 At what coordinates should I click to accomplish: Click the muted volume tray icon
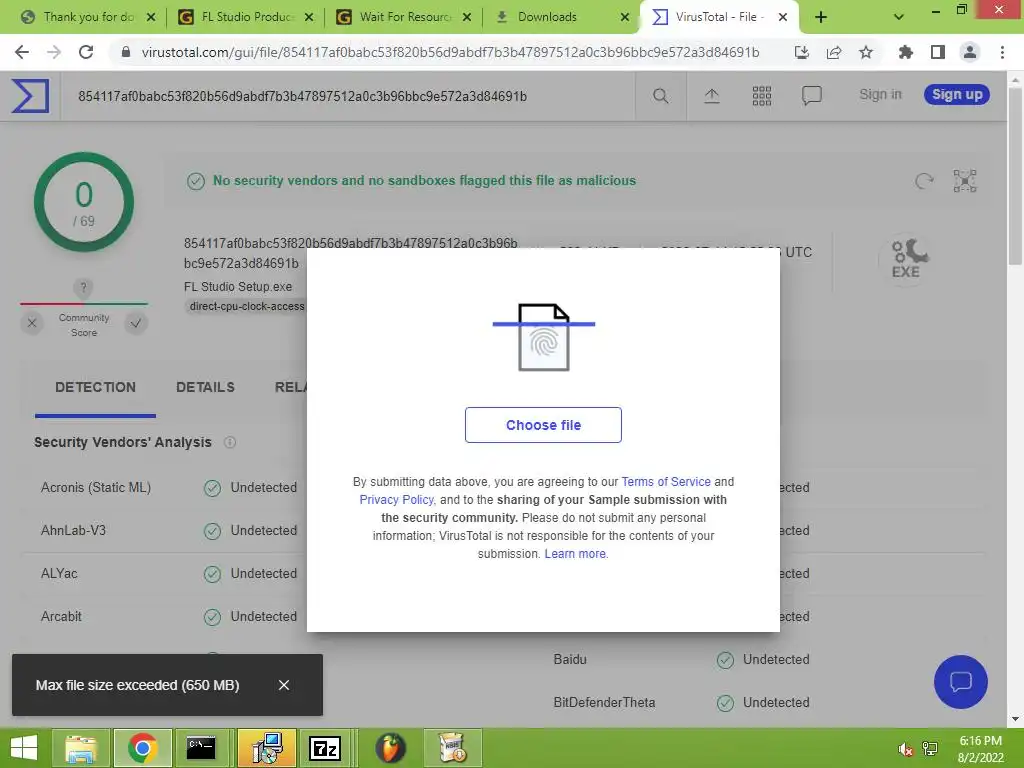coord(905,749)
